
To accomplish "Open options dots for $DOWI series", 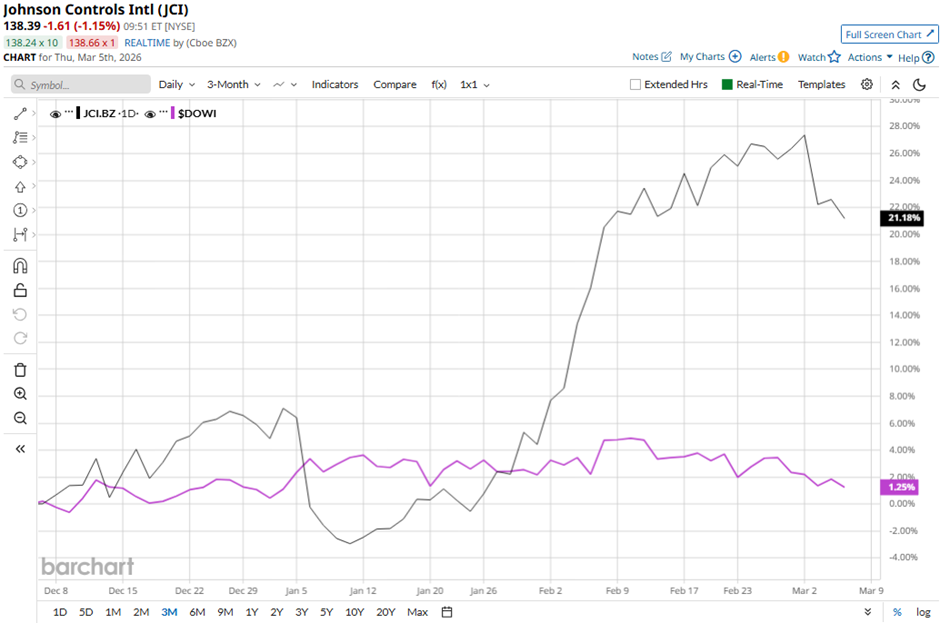I will click(x=164, y=112).
